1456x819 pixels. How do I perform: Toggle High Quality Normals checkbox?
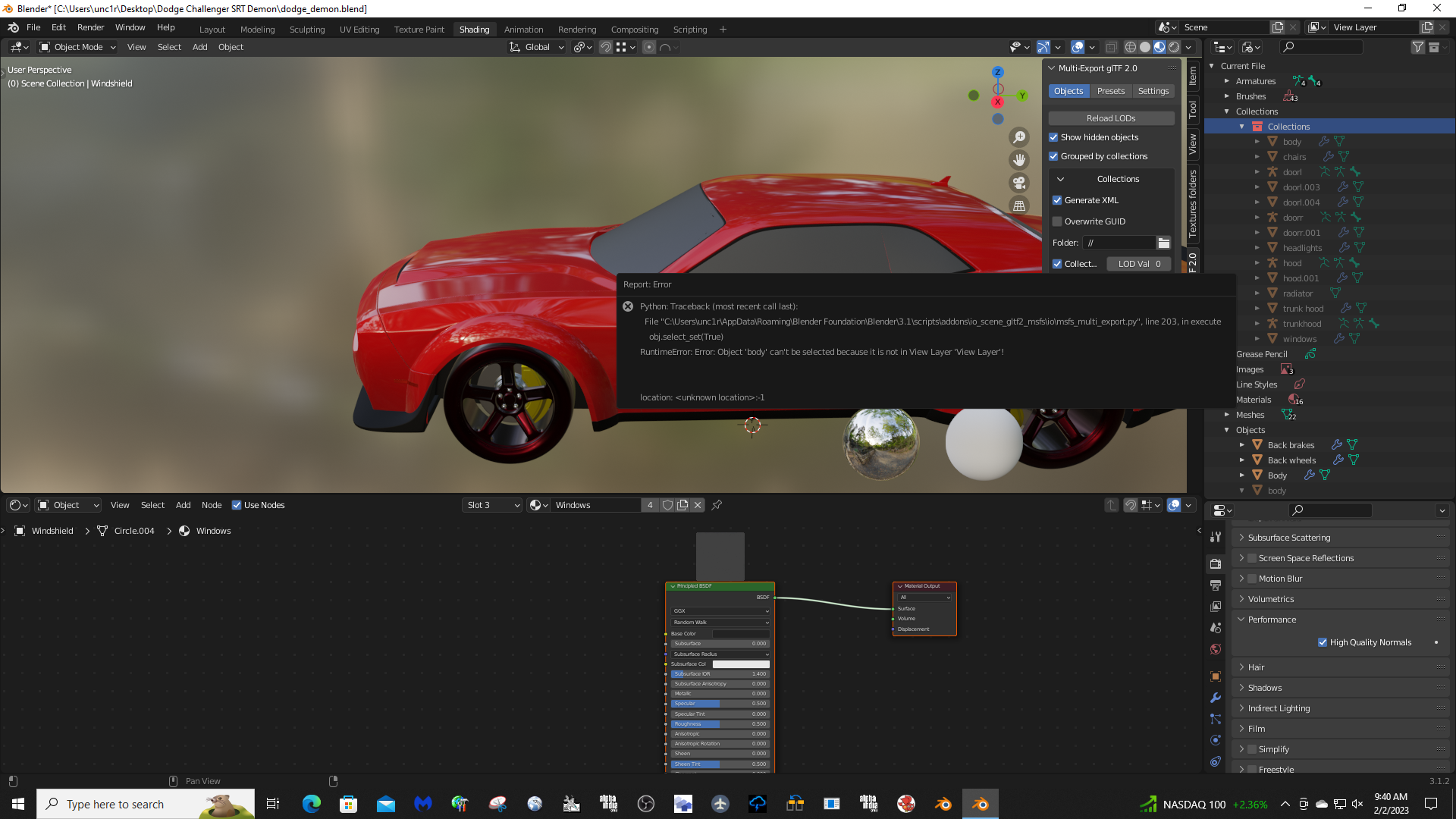pos(1323,642)
